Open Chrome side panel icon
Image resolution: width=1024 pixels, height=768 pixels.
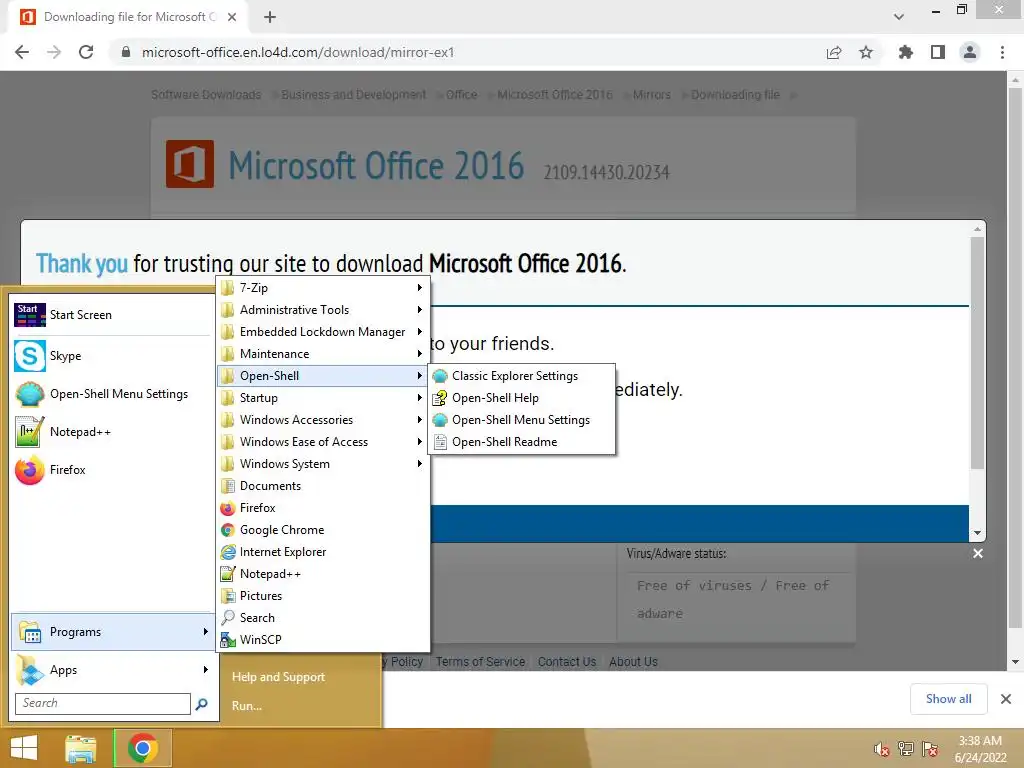tap(938, 52)
